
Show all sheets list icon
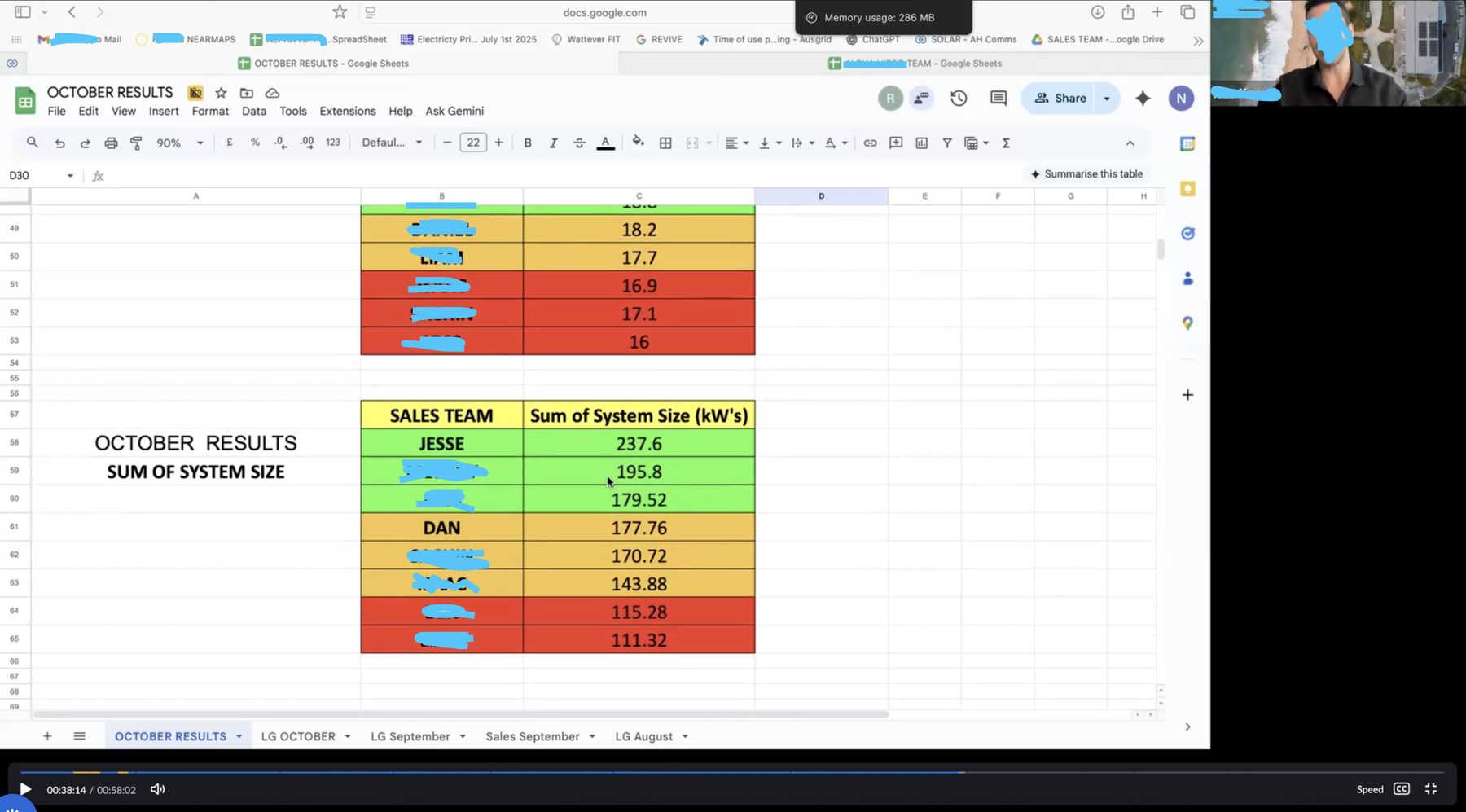tap(79, 735)
